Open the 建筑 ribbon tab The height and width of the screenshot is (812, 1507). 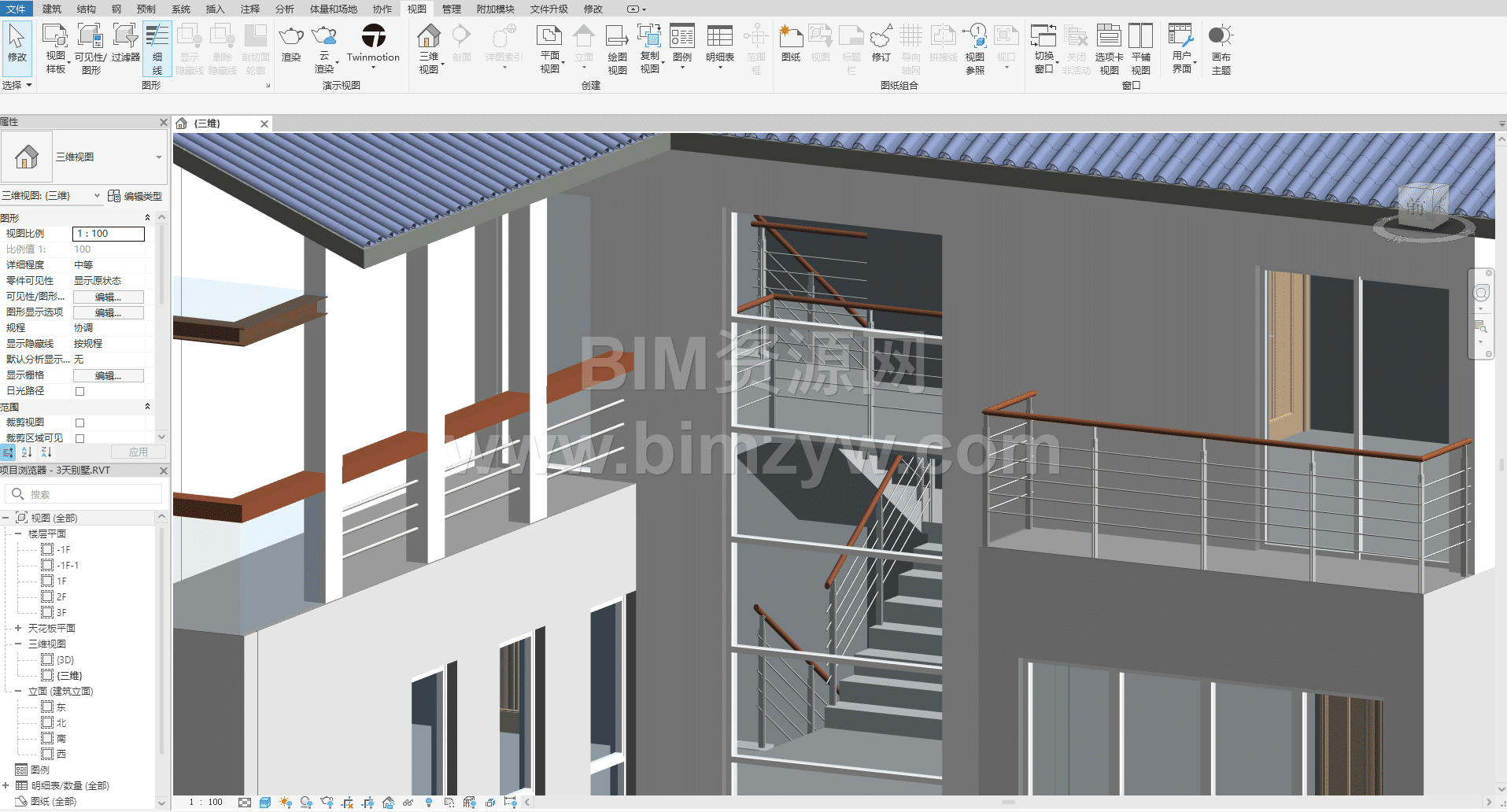52,9
